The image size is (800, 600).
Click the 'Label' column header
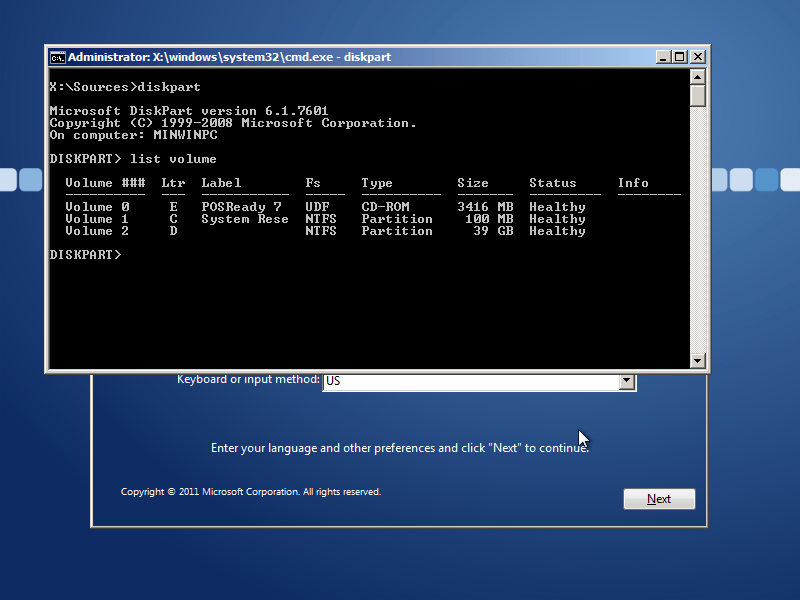[221, 183]
